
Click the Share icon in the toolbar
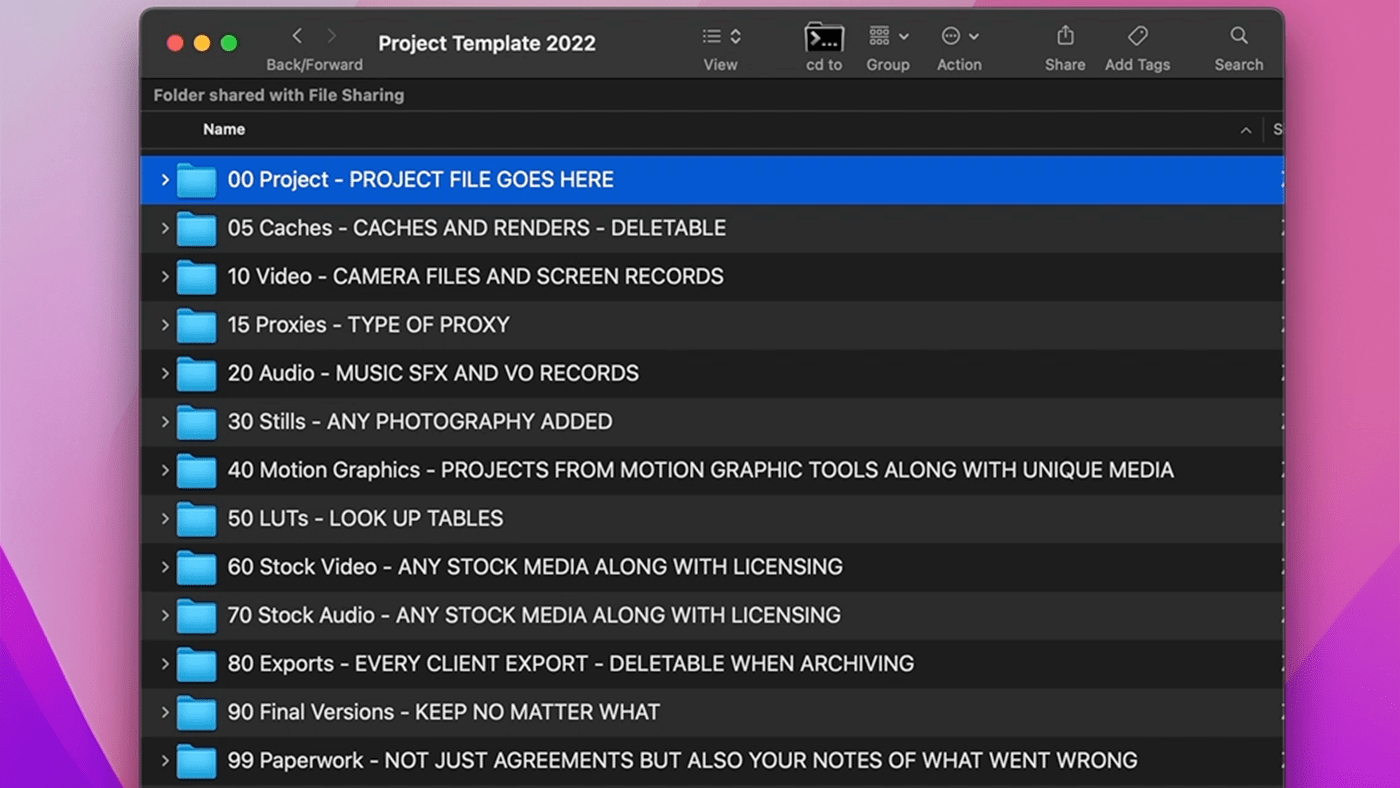pos(1064,36)
